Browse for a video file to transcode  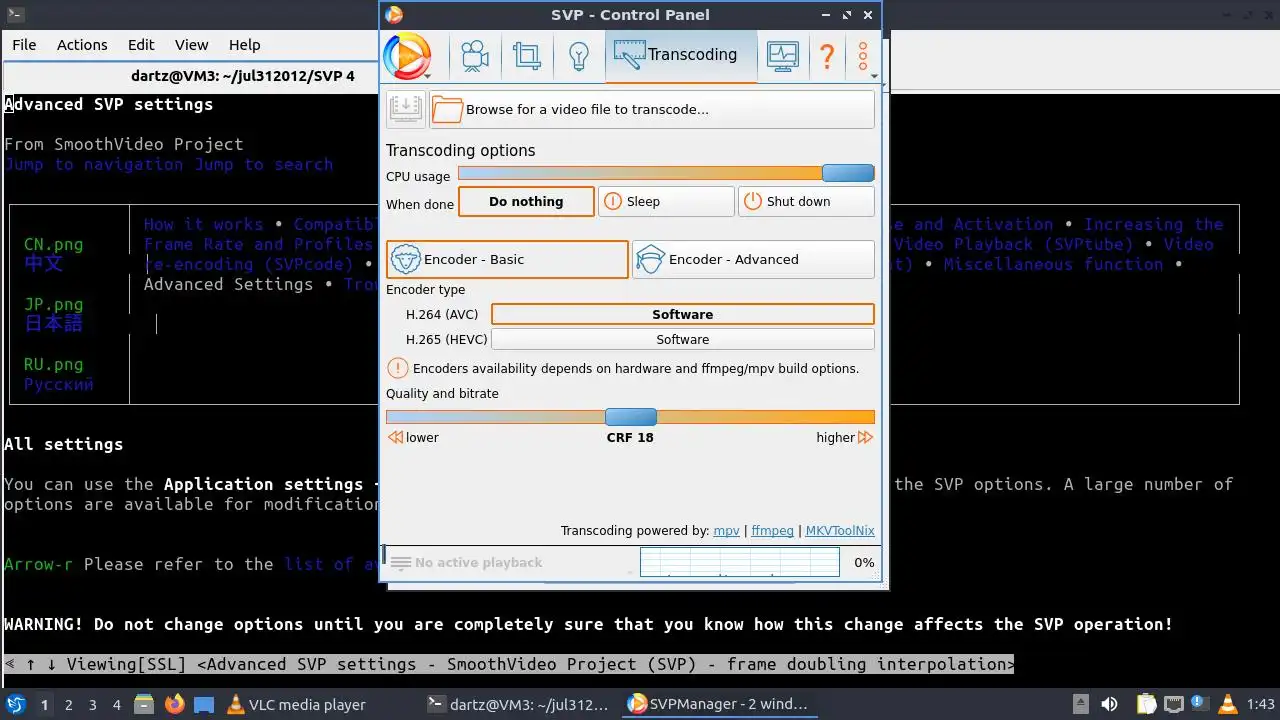click(652, 109)
